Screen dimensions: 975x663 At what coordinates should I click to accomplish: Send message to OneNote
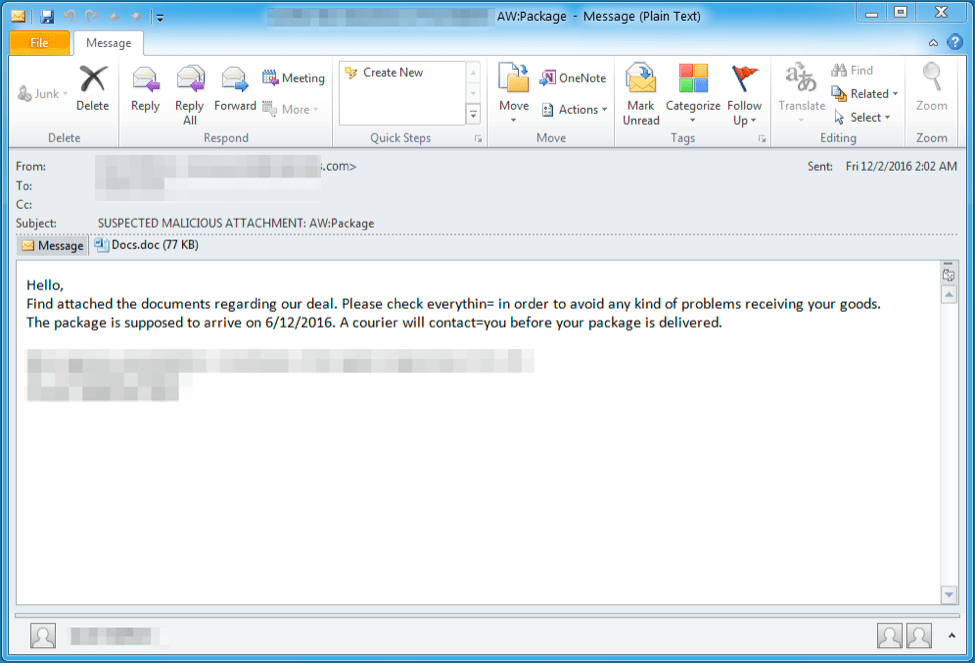(x=573, y=78)
